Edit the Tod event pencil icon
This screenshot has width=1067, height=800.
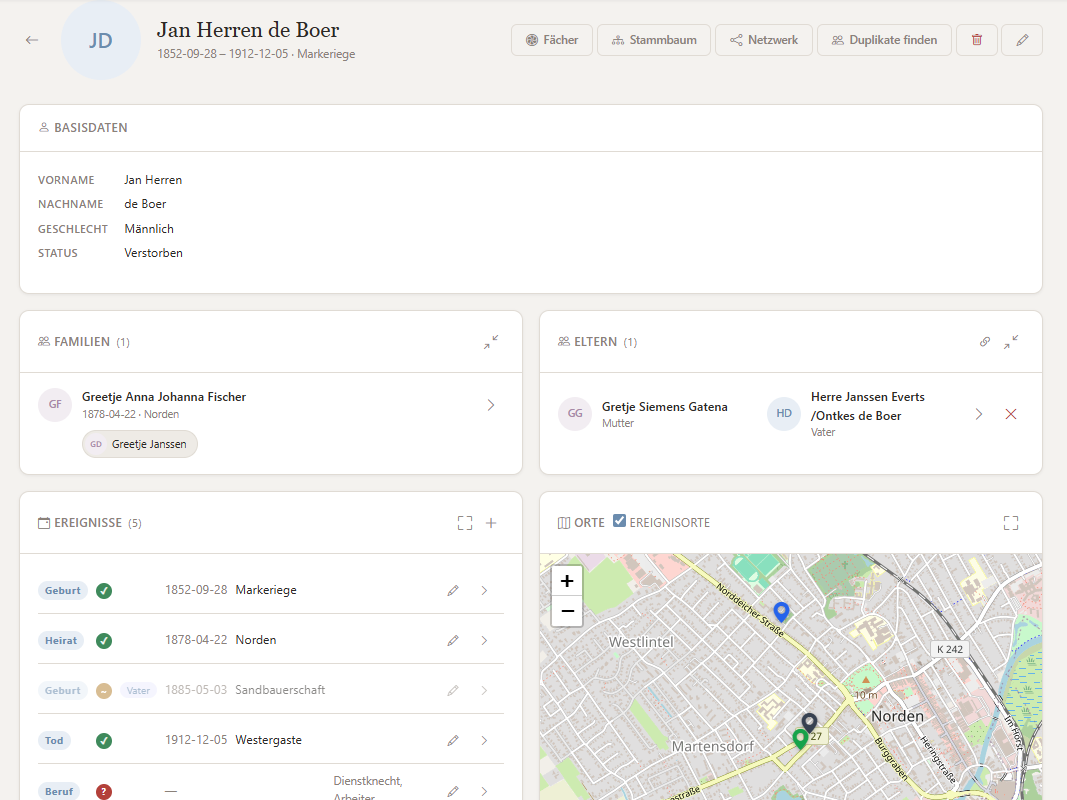(453, 740)
